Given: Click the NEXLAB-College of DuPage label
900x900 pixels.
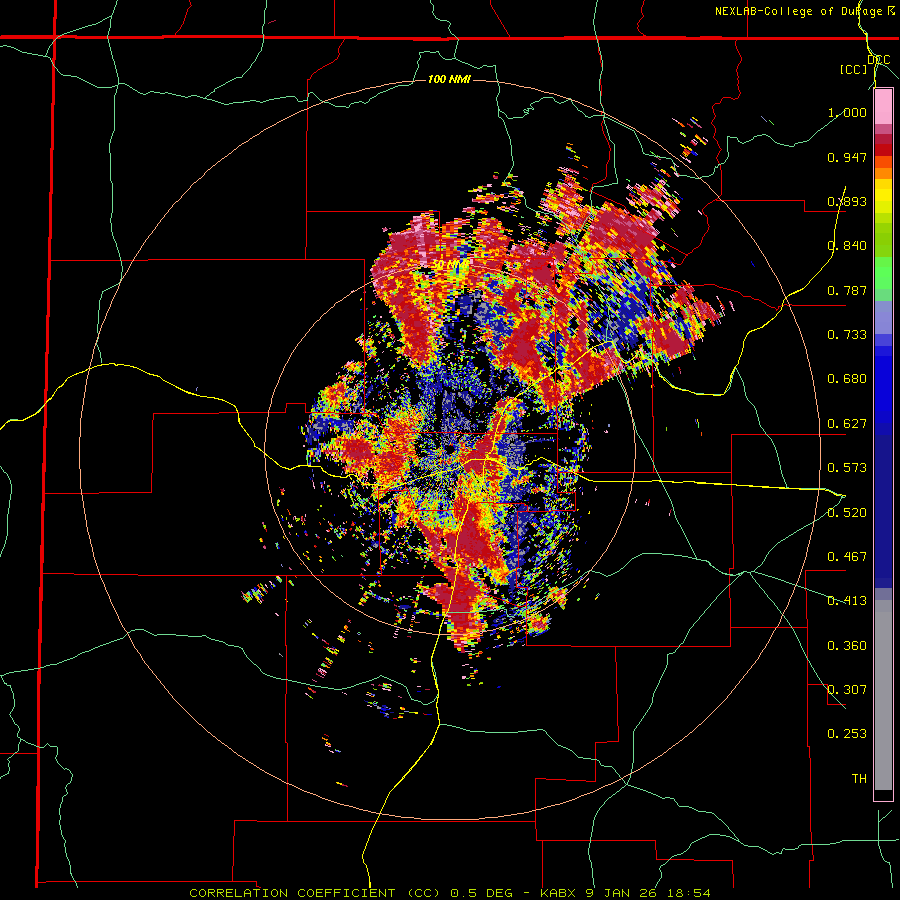Looking at the screenshot, I should (798, 11).
